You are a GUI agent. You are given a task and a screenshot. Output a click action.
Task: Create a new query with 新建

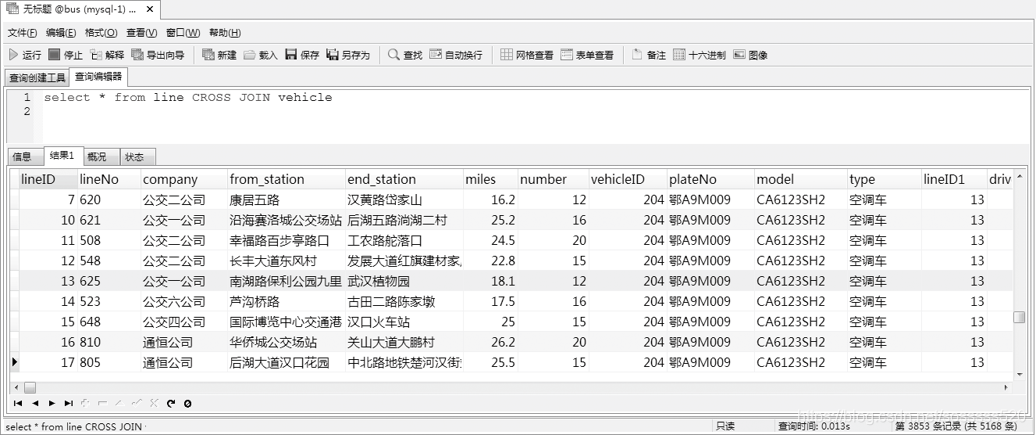(x=219, y=55)
